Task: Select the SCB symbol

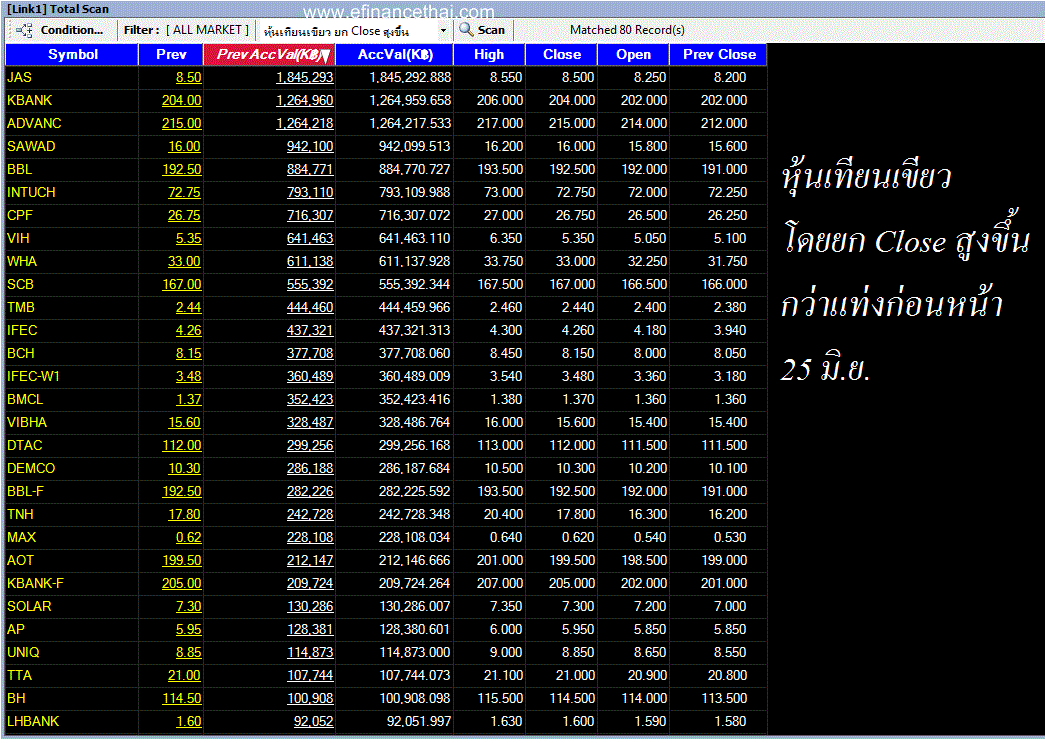Action: pos(20,285)
